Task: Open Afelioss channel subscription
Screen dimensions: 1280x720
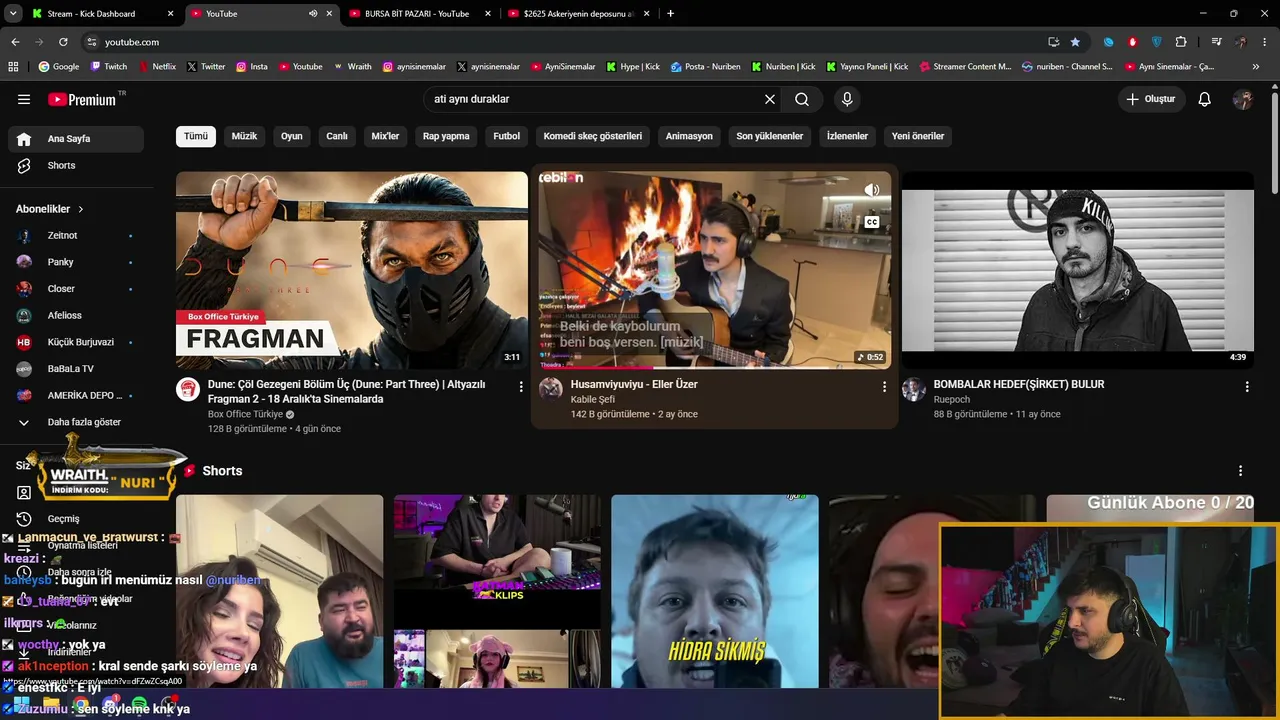Action: point(76,315)
